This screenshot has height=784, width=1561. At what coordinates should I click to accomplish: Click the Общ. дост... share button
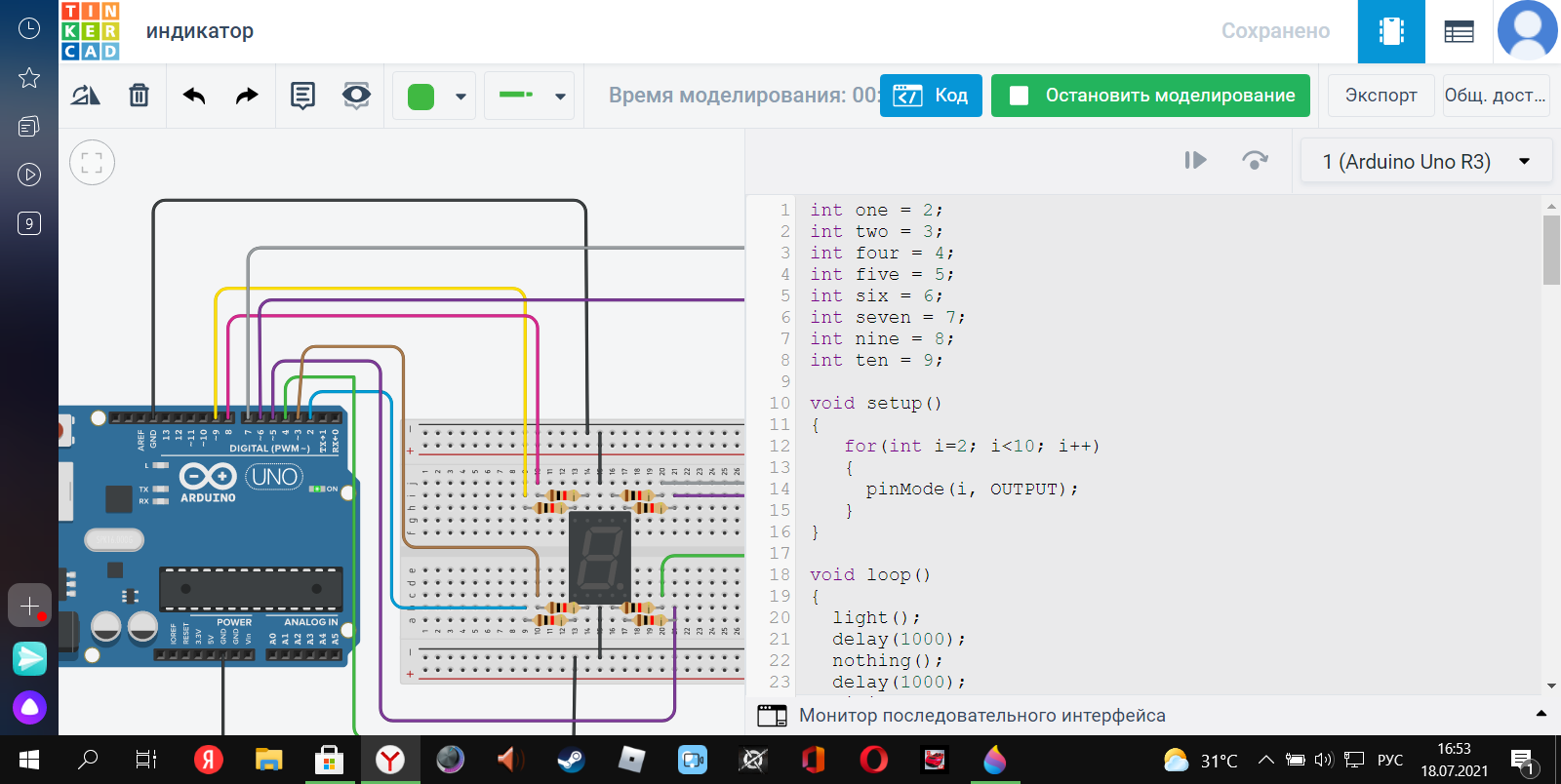coord(1495,96)
